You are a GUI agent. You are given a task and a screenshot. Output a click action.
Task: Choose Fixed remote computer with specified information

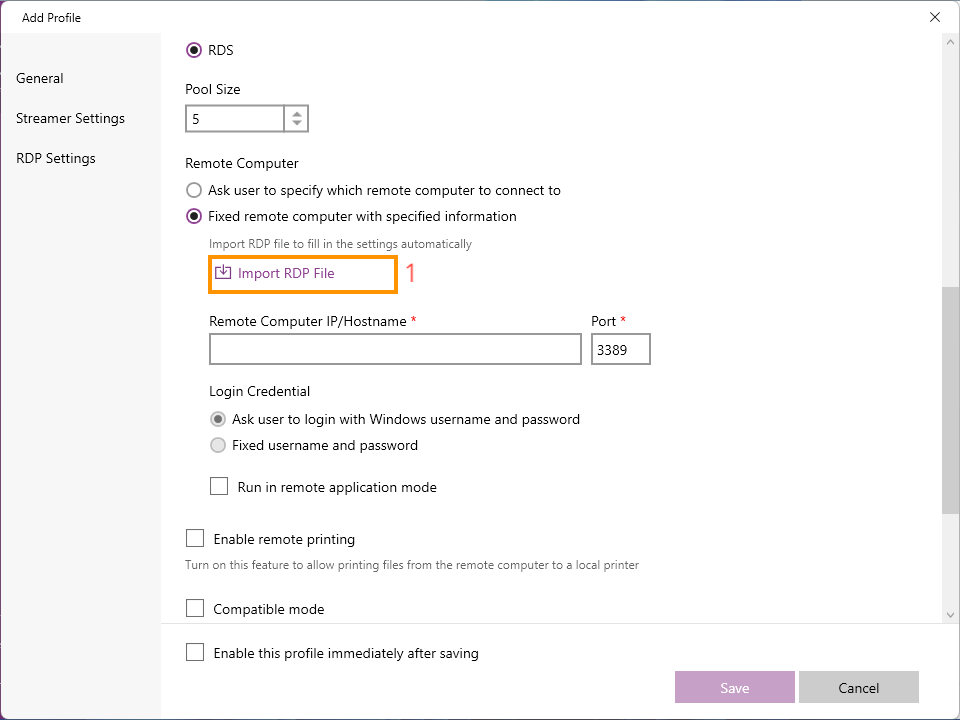(194, 216)
